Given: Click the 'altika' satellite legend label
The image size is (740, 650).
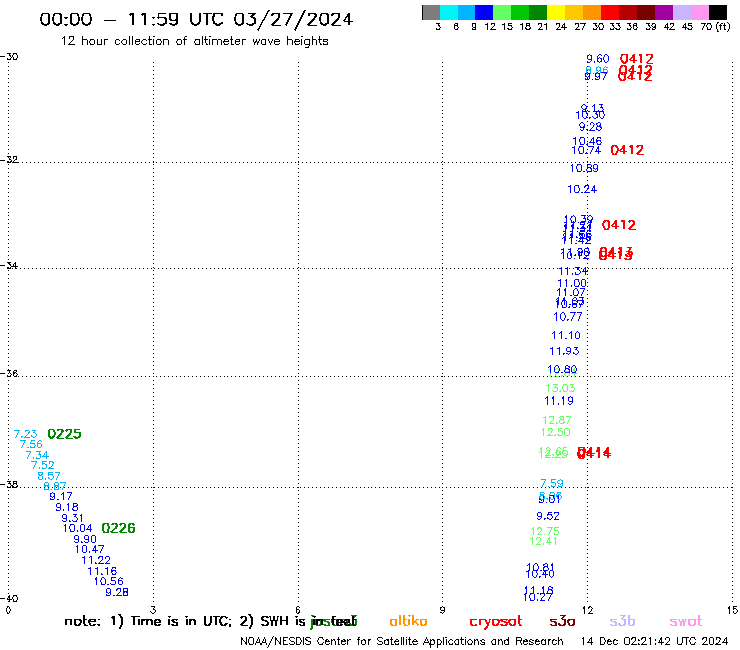Looking at the screenshot, I should (x=408, y=621).
